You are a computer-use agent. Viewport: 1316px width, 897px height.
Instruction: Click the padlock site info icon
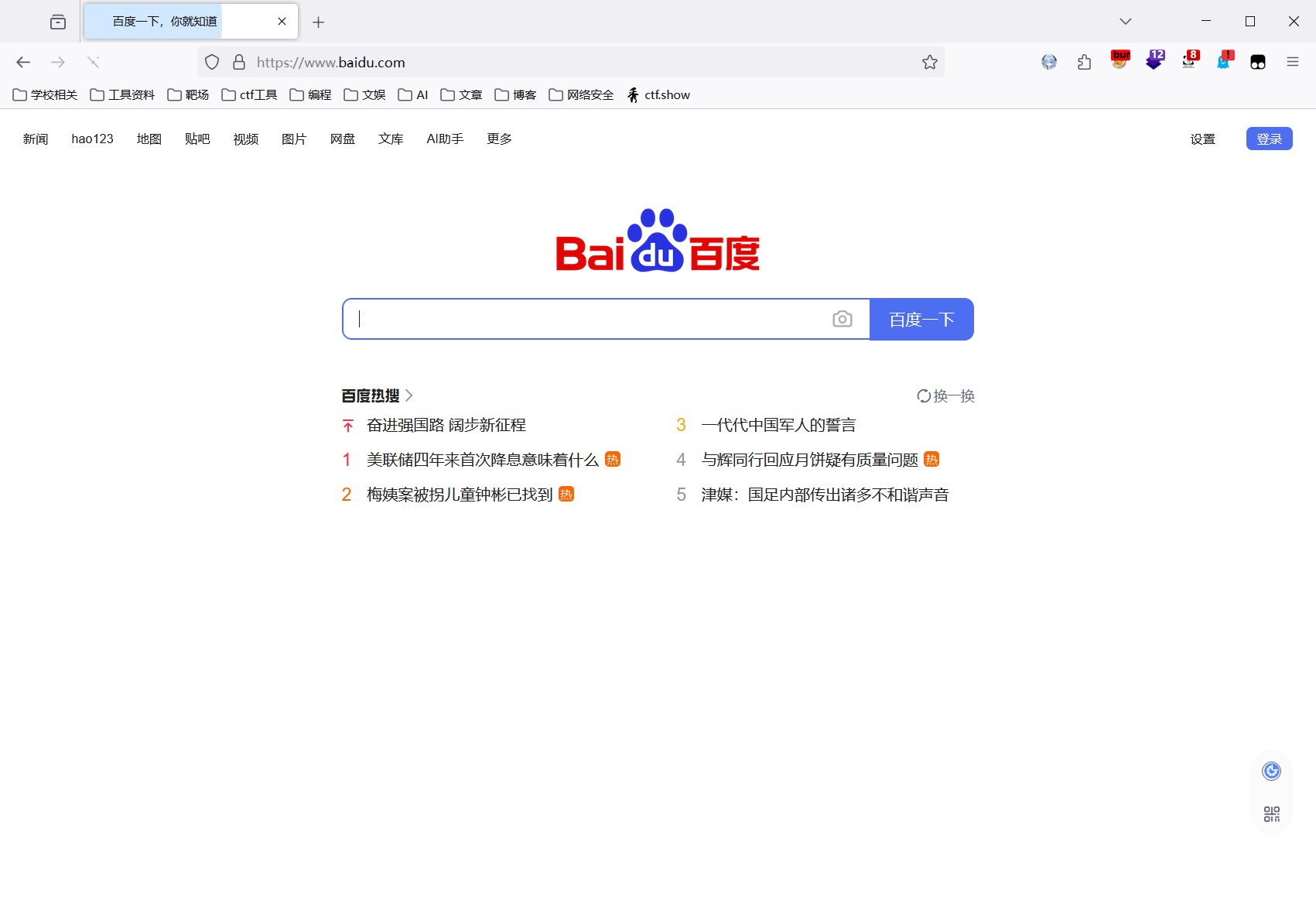(x=239, y=62)
